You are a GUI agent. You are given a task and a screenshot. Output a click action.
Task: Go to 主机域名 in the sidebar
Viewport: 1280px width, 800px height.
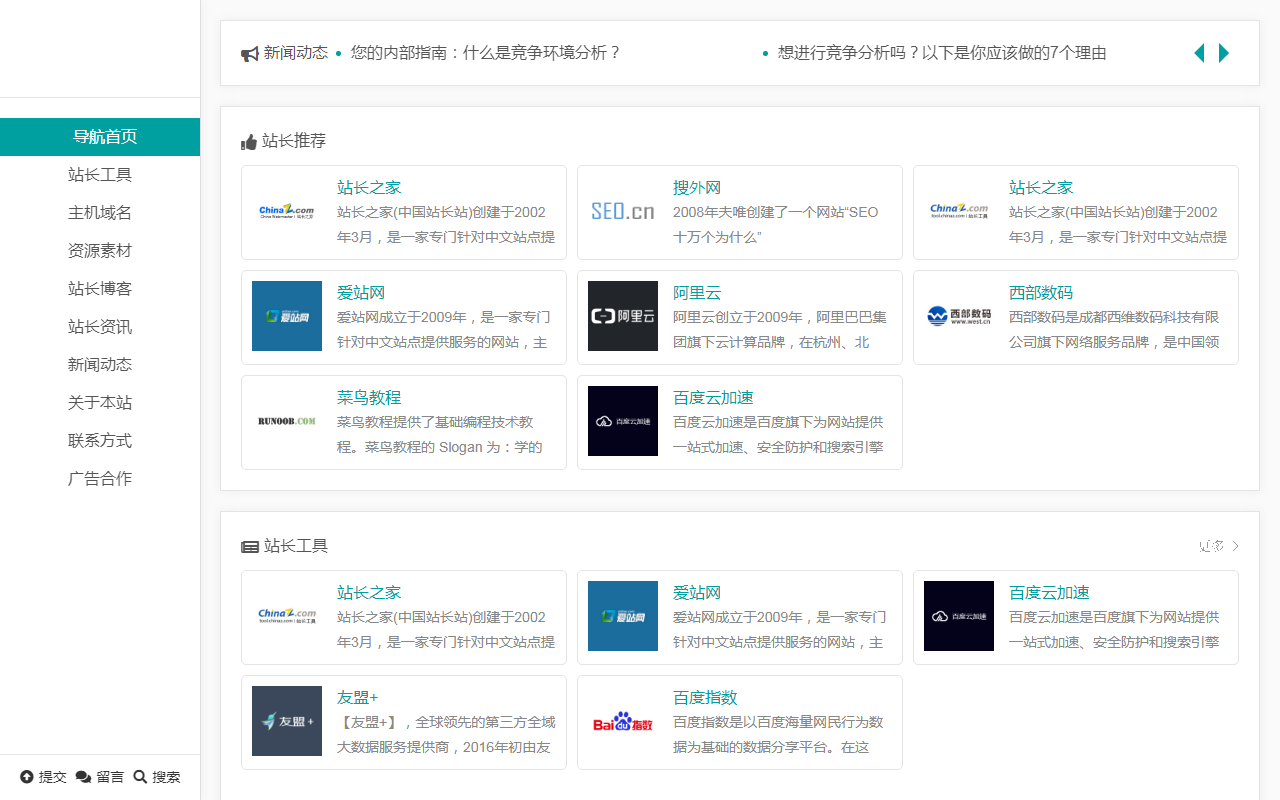point(100,213)
